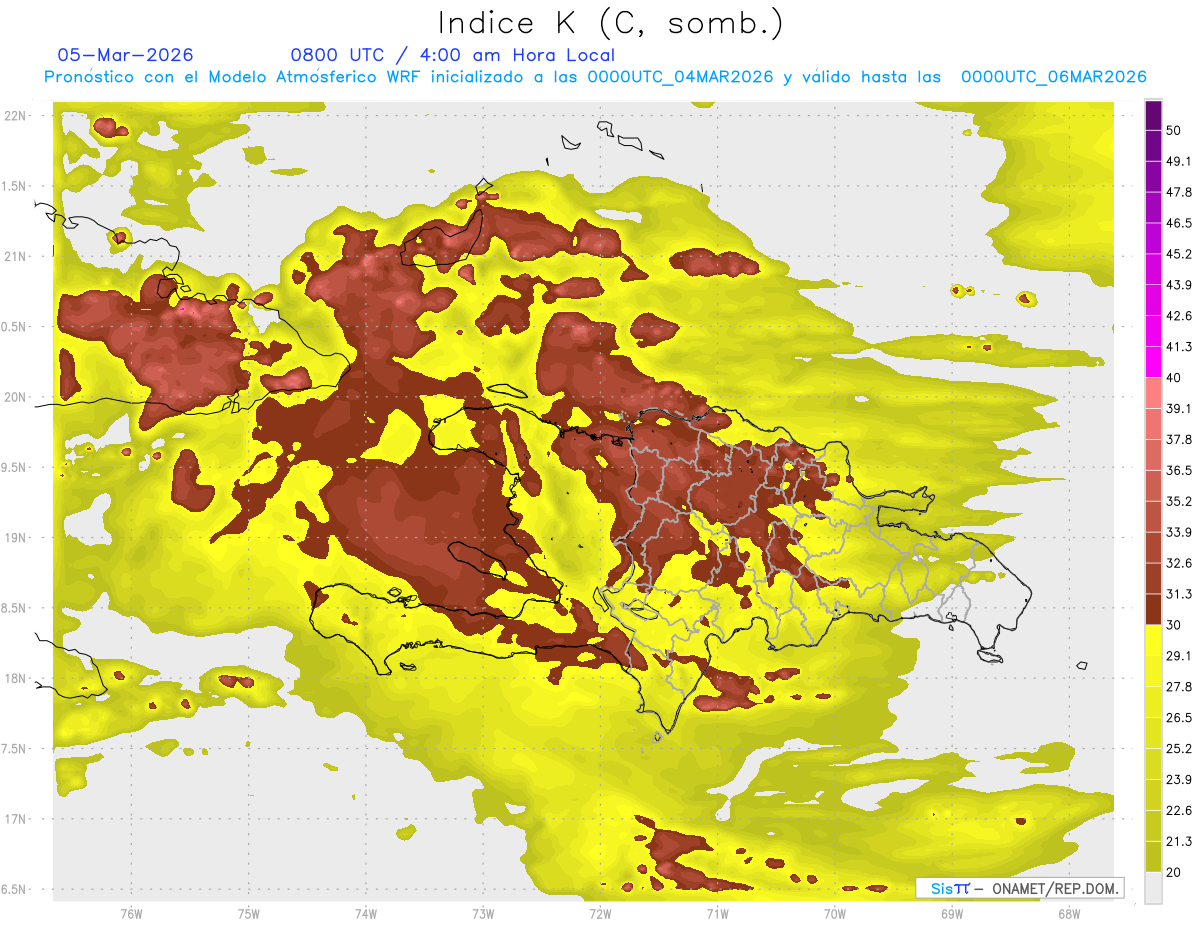Click longitude axis label "72W"
The width and height of the screenshot is (1200, 927).
pos(600,913)
